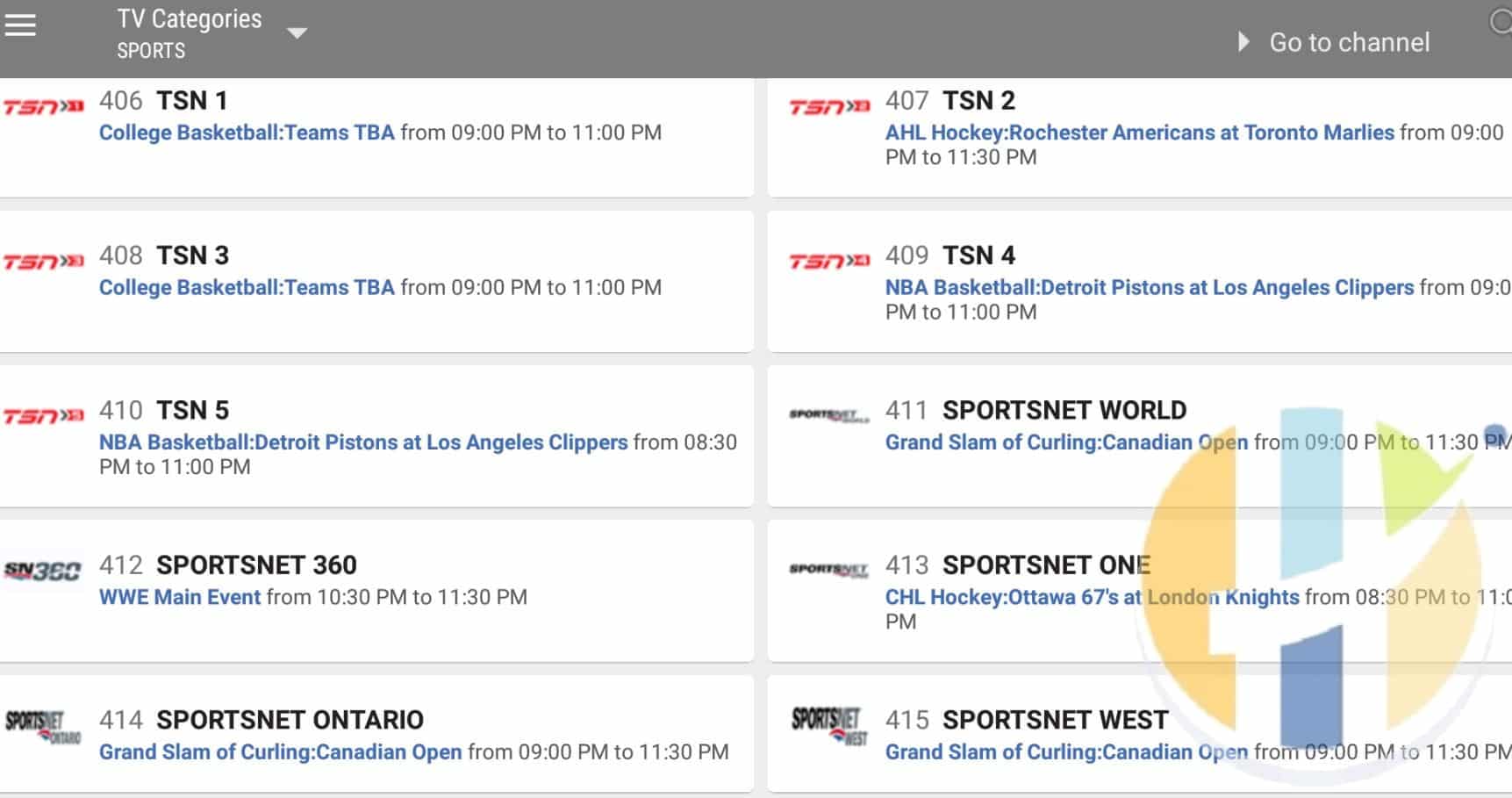Click the Sportsnet Ontario logo
1512x798 pixels.
point(43,727)
